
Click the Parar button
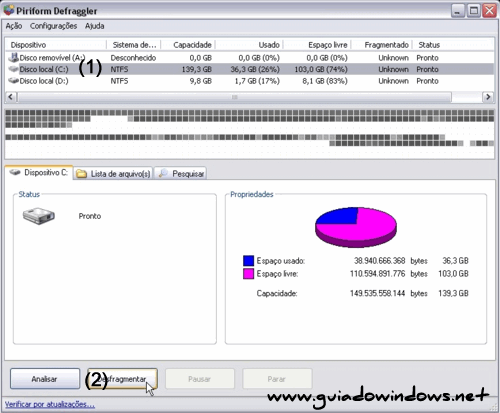(x=277, y=379)
